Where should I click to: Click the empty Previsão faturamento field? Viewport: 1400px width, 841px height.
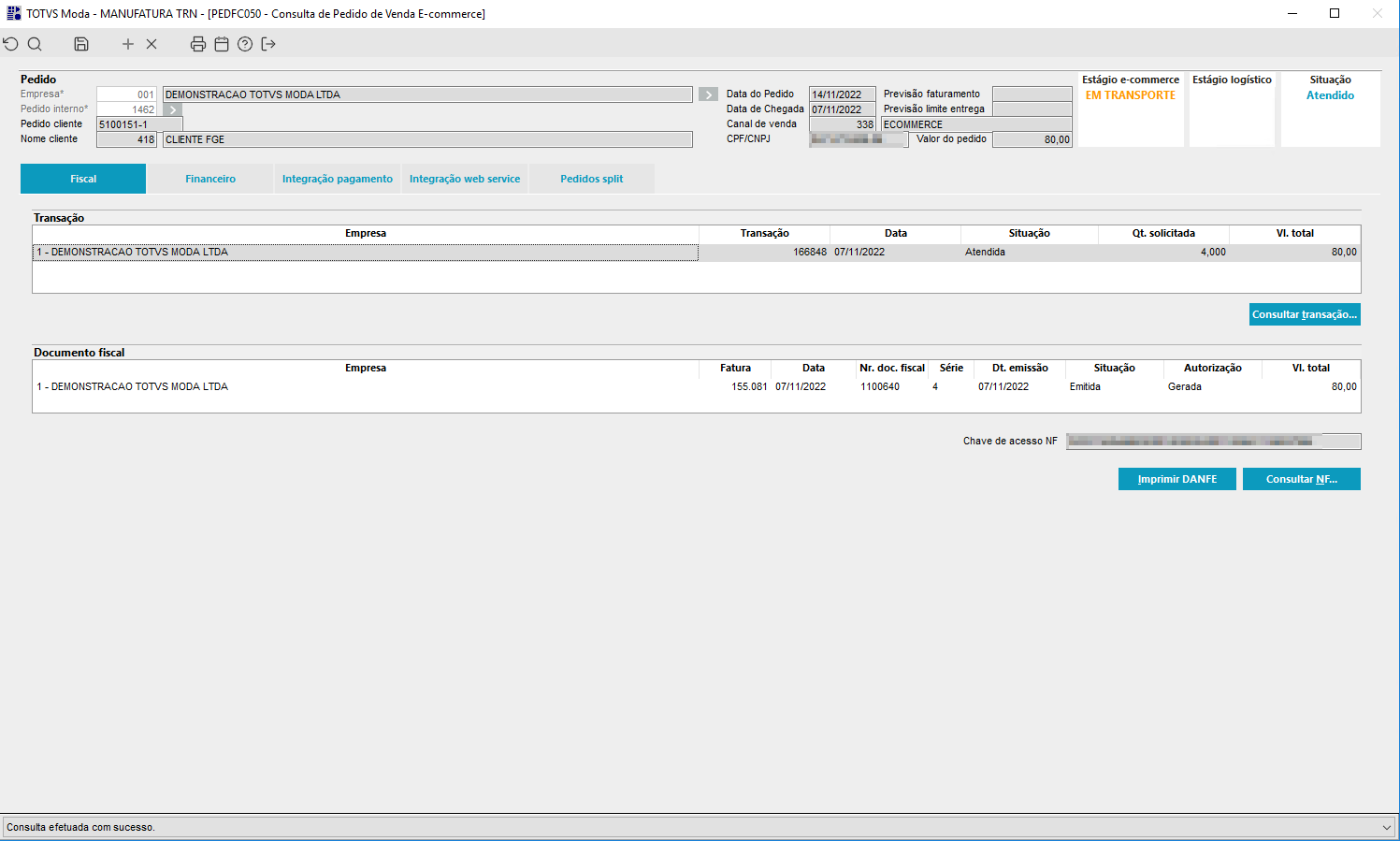point(1032,94)
